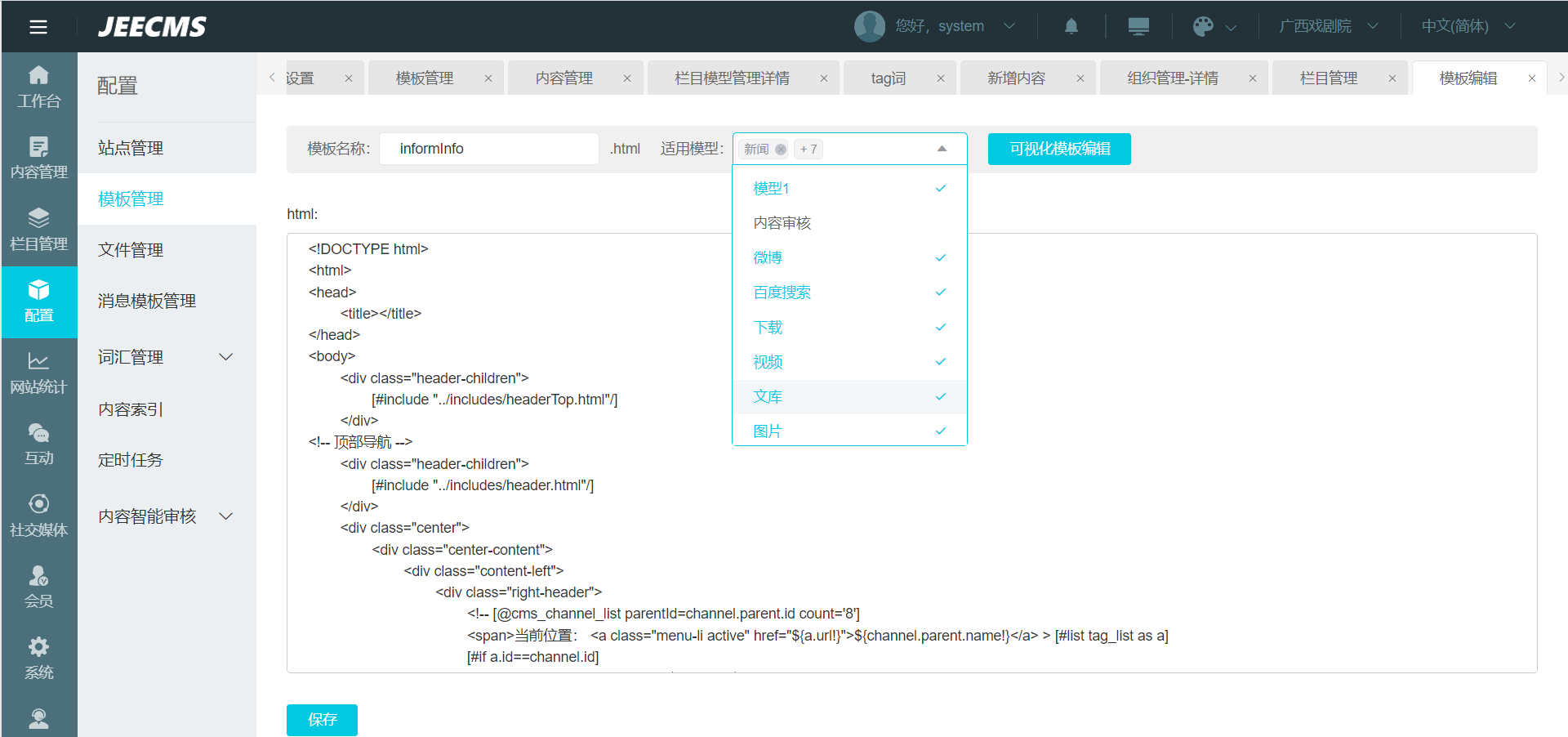Go to 工作台 in sidebar
The image size is (1568, 737).
[x=39, y=87]
